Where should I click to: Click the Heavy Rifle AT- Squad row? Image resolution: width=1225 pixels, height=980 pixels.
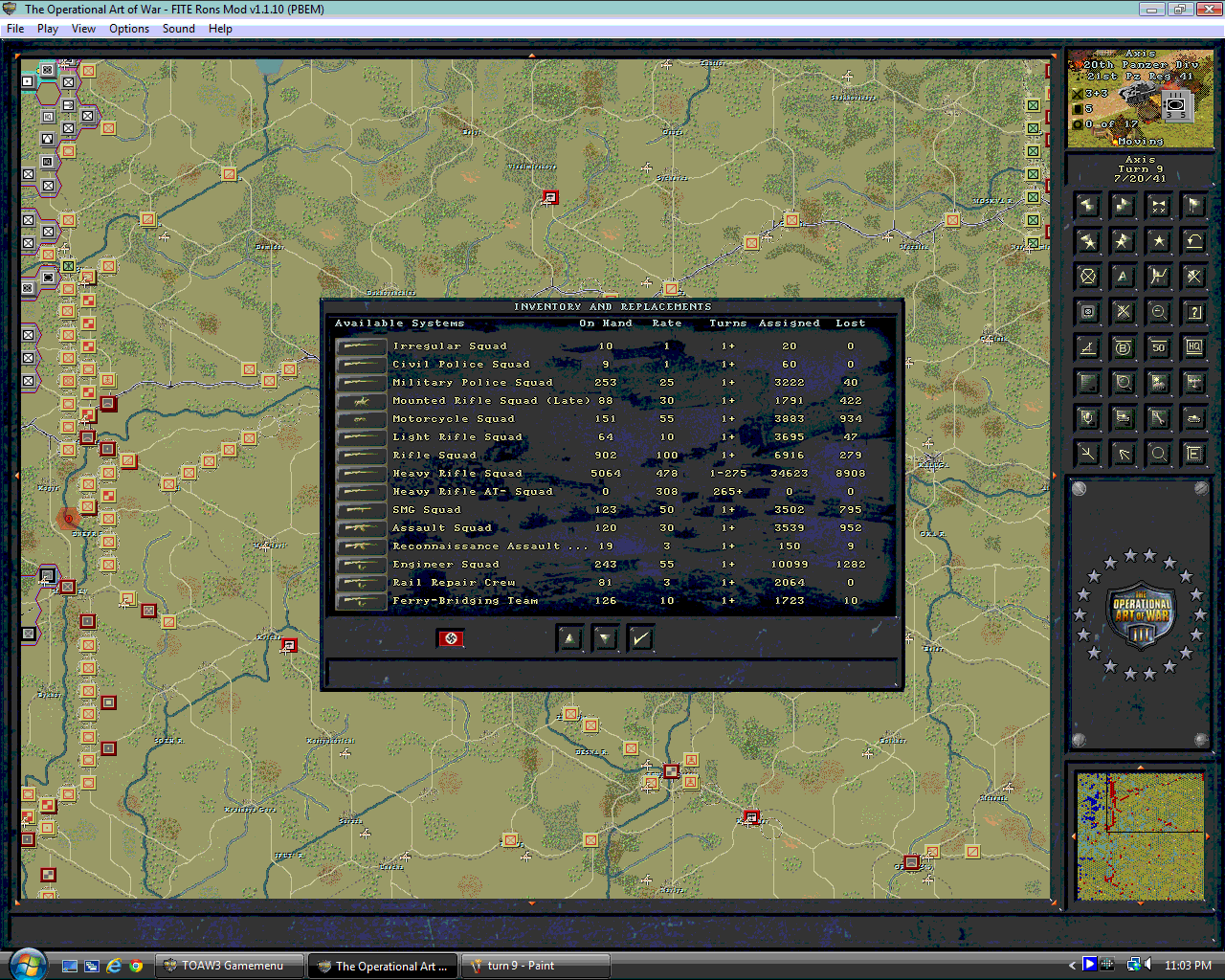point(613,492)
